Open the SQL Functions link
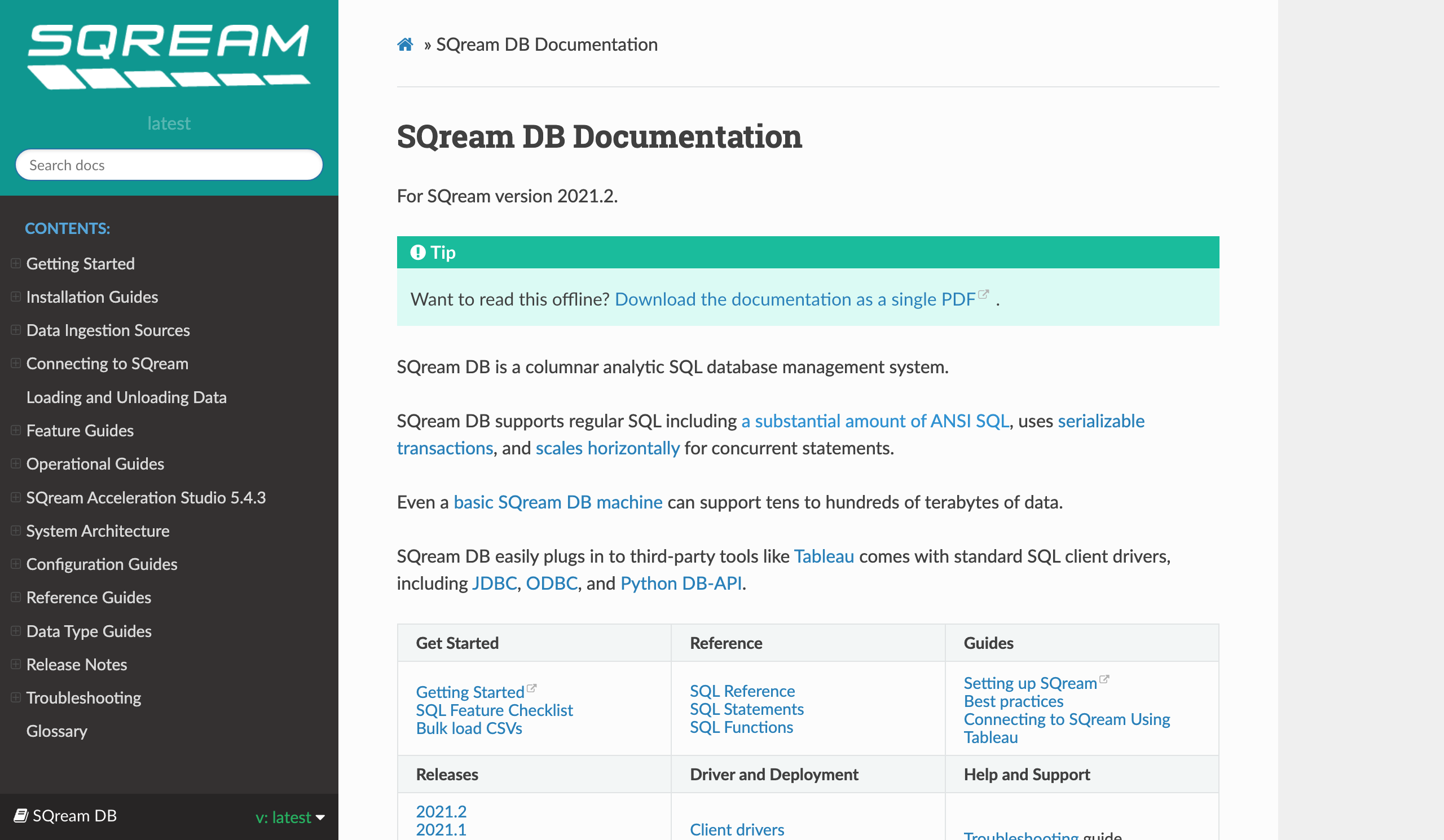1444x840 pixels. [742, 727]
